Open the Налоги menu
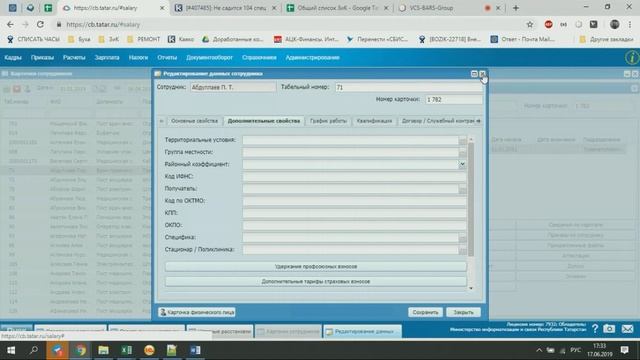The image size is (640, 360). point(138,58)
